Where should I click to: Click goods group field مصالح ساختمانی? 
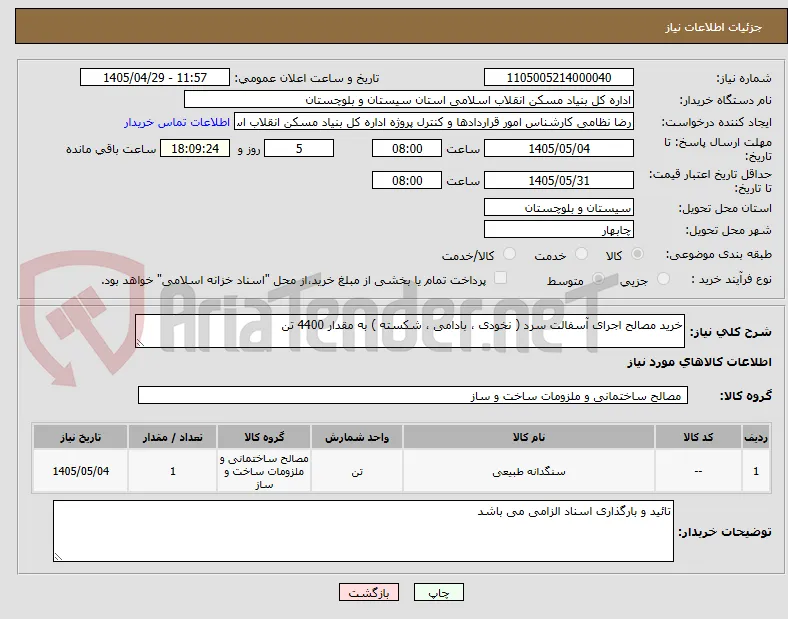click(413, 395)
